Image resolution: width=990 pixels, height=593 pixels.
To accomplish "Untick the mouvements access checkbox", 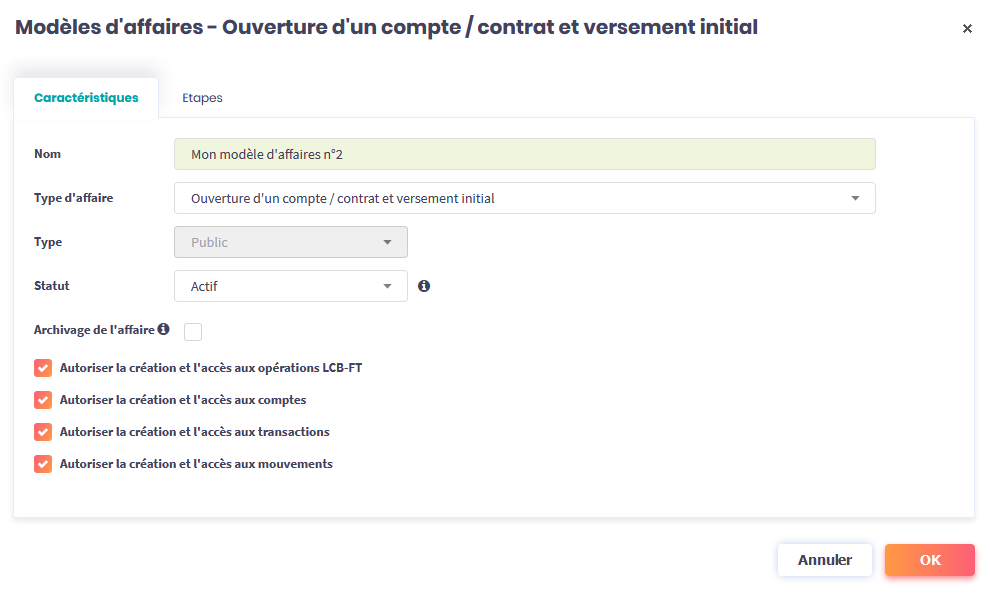I will pyautogui.click(x=43, y=464).
